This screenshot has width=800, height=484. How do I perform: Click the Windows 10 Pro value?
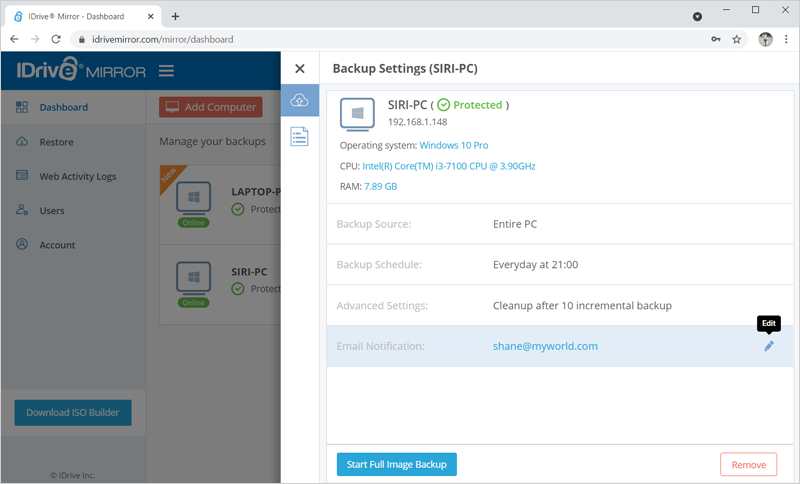(454, 145)
